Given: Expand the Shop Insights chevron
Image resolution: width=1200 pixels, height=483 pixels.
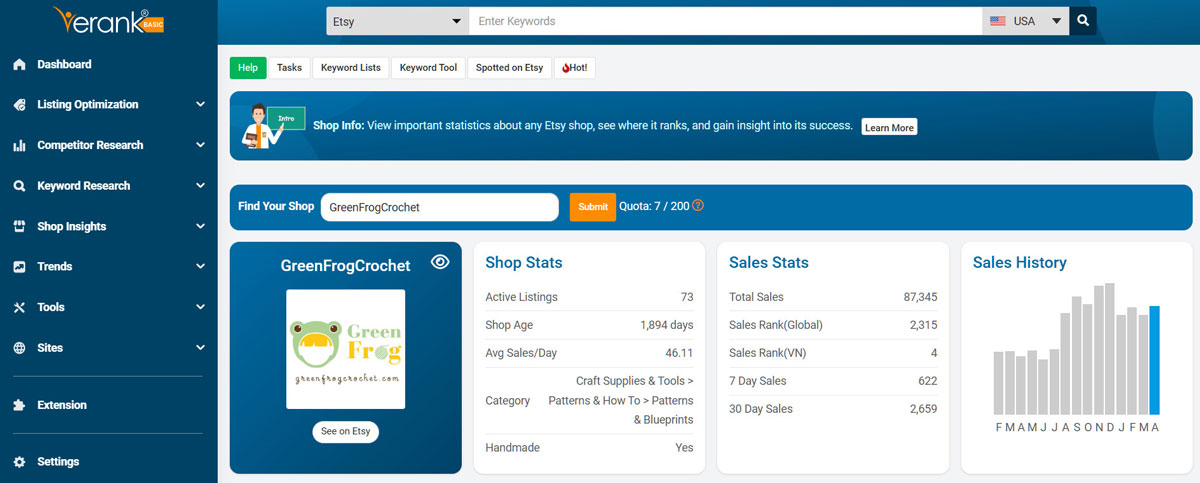Looking at the screenshot, I should tap(200, 226).
